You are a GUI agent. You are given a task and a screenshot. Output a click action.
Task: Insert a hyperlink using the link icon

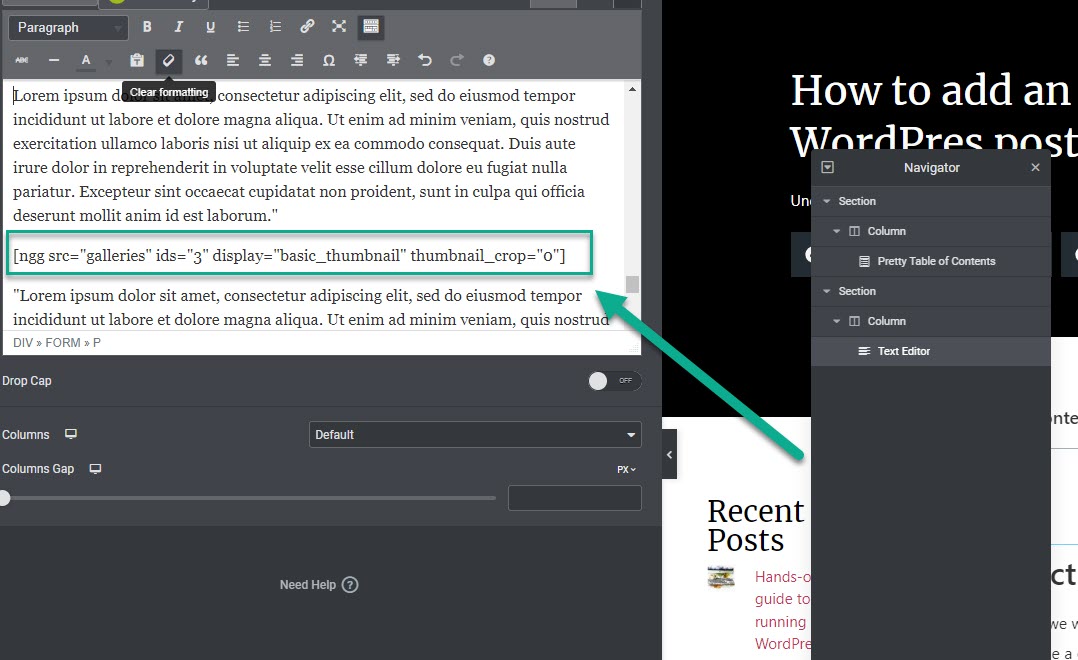[307, 27]
